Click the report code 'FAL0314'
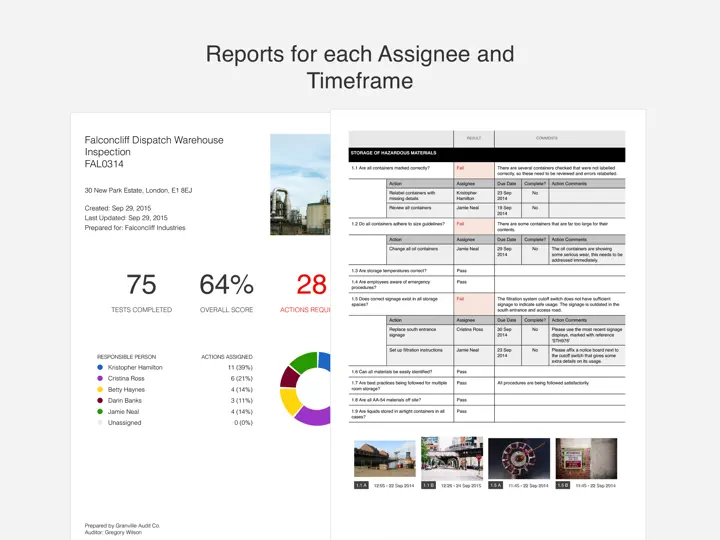 [104, 164]
